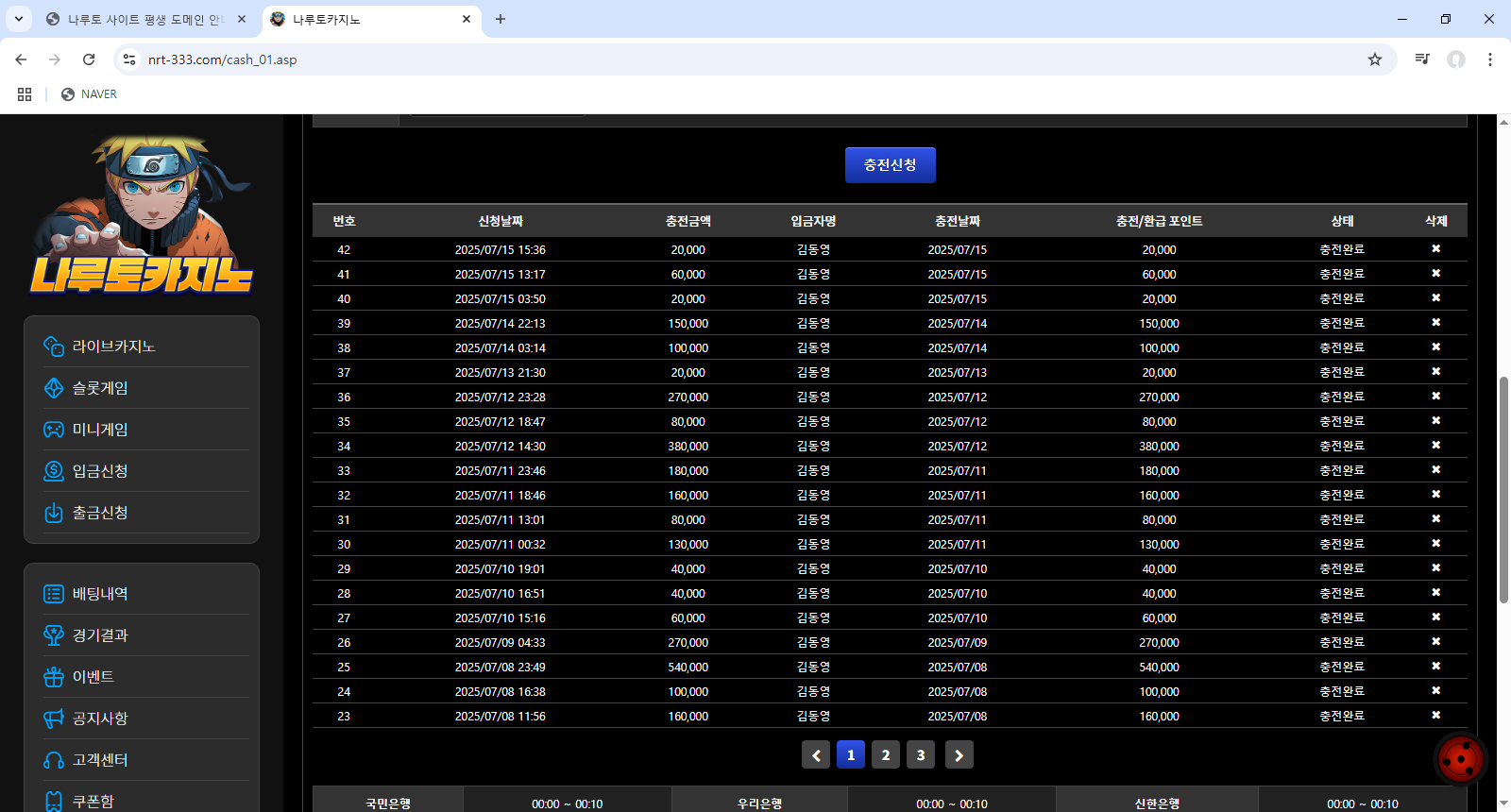Close the 나루토카지노 tab
Viewport: 1511px width, 812px height.
467,19
